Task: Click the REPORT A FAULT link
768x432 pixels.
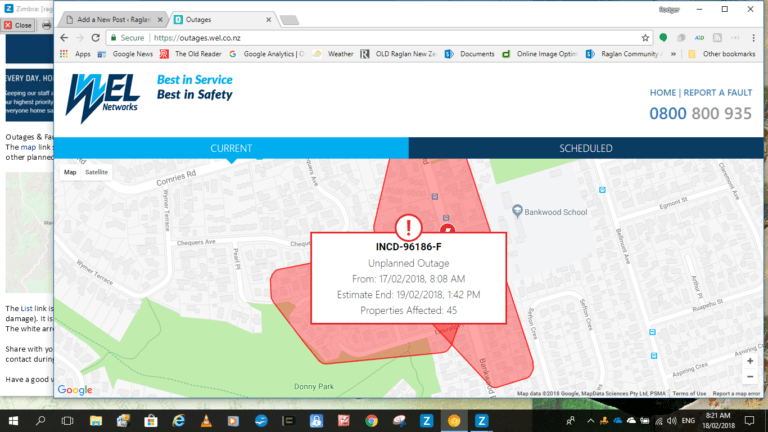Action: [718, 93]
